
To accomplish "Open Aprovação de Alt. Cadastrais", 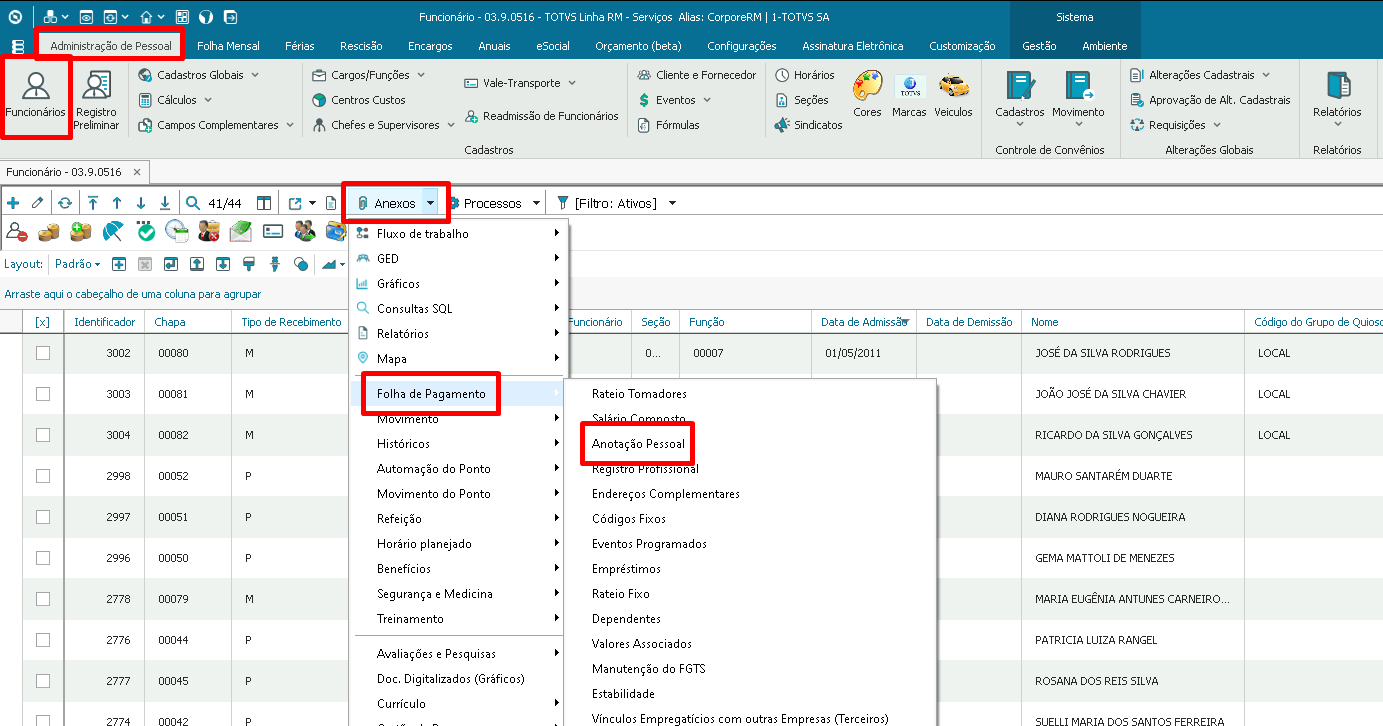I will click(x=1210, y=100).
